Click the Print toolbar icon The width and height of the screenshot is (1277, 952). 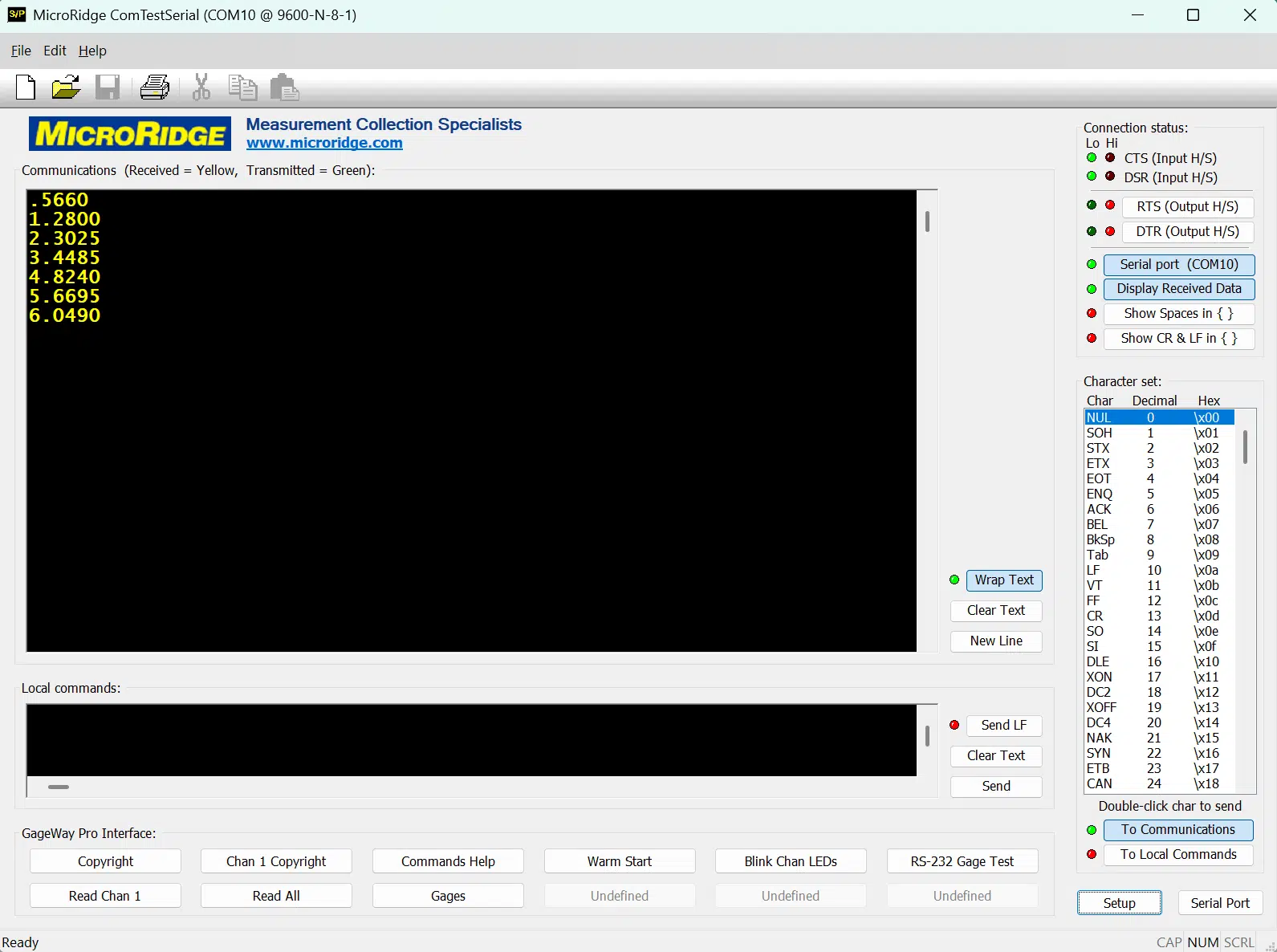pos(154,87)
